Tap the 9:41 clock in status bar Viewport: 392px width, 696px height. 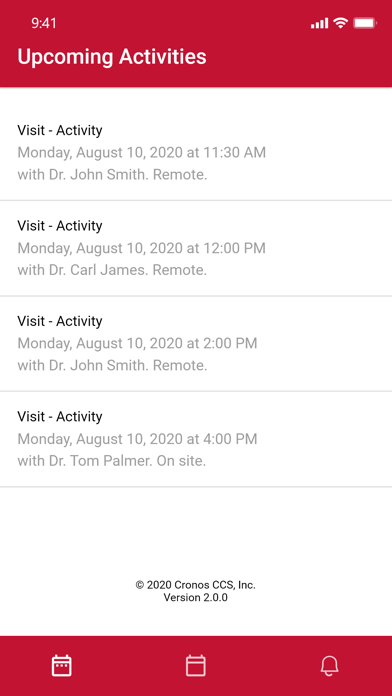point(44,23)
